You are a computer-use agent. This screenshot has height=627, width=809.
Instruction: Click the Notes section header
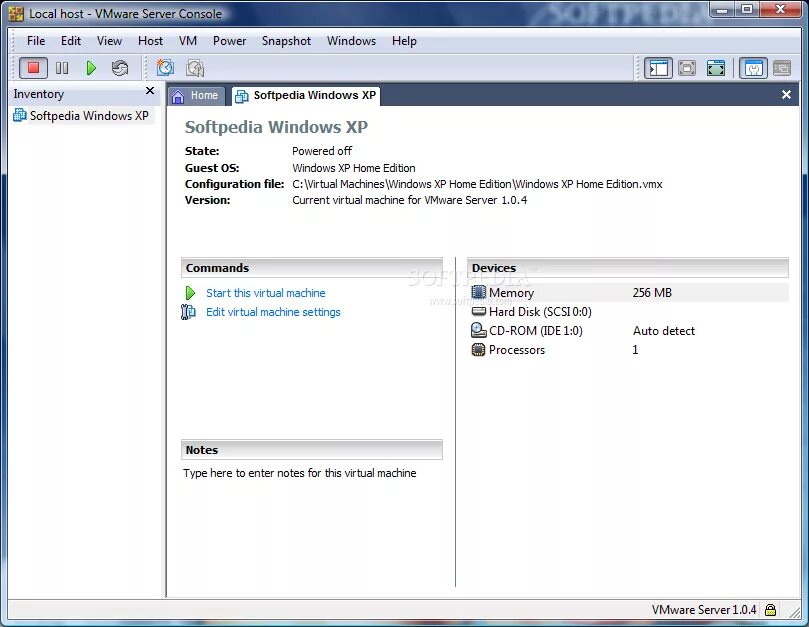(312, 450)
